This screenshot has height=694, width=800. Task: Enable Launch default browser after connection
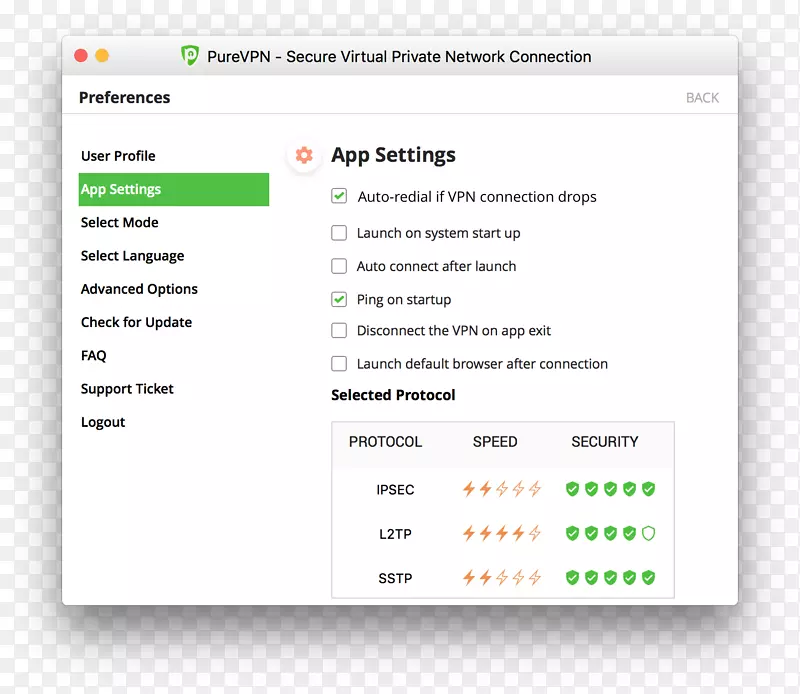point(339,364)
